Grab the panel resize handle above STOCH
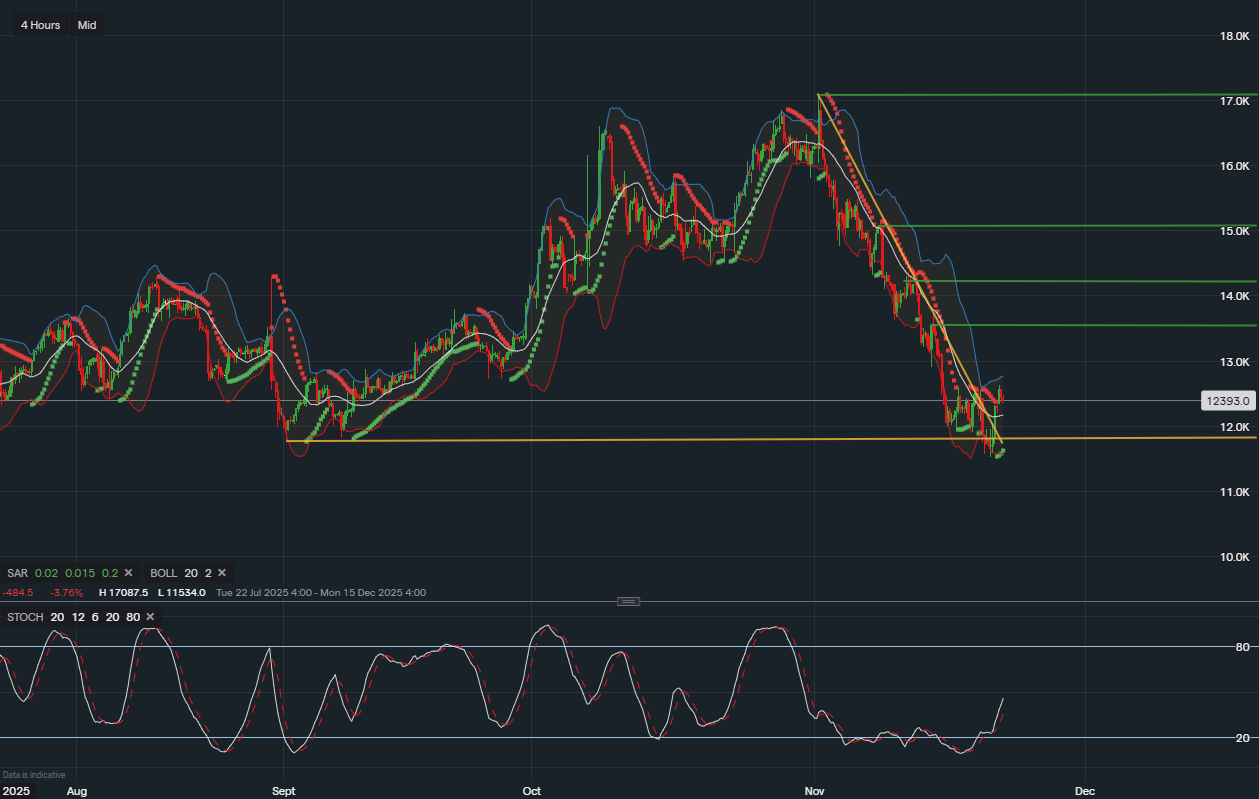This screenshot has height=799, width=1259. coord(628,601)
